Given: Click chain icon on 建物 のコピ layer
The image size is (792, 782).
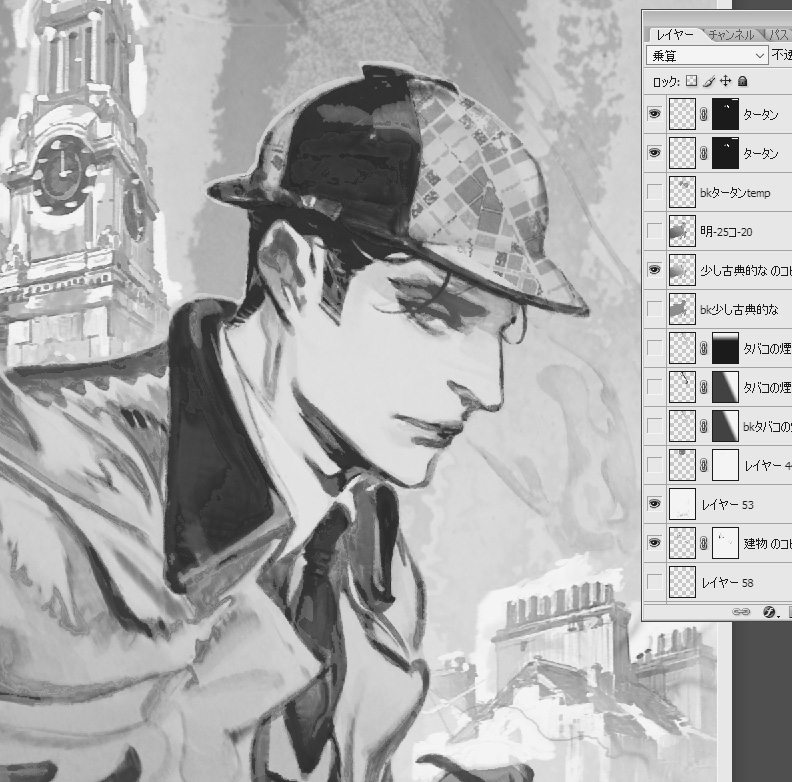Looking at the screenshot, I should pos(704,543).
